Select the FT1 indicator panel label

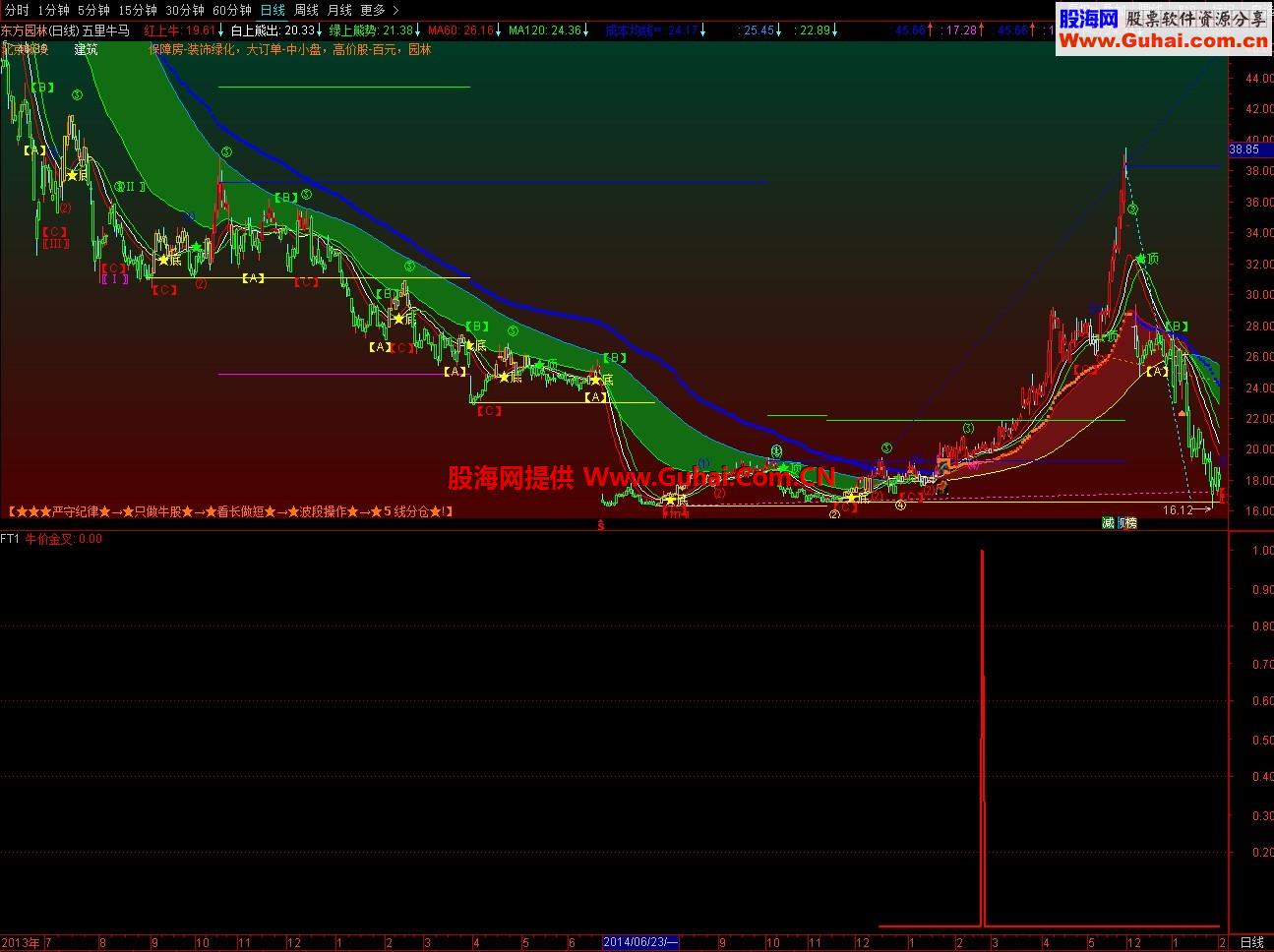click(10, 538)
